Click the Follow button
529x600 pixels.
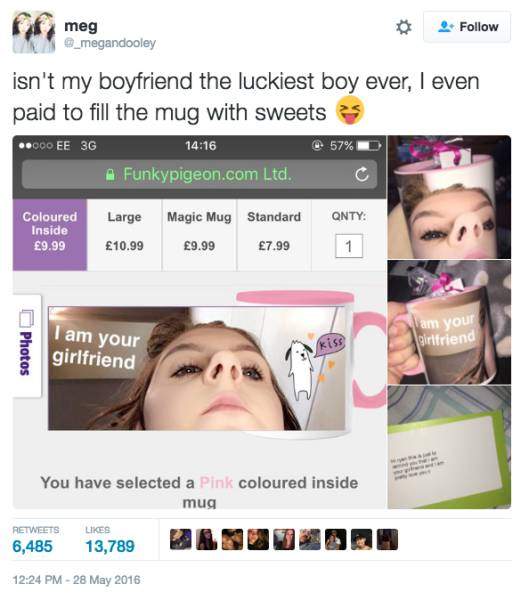coord(467,27)
